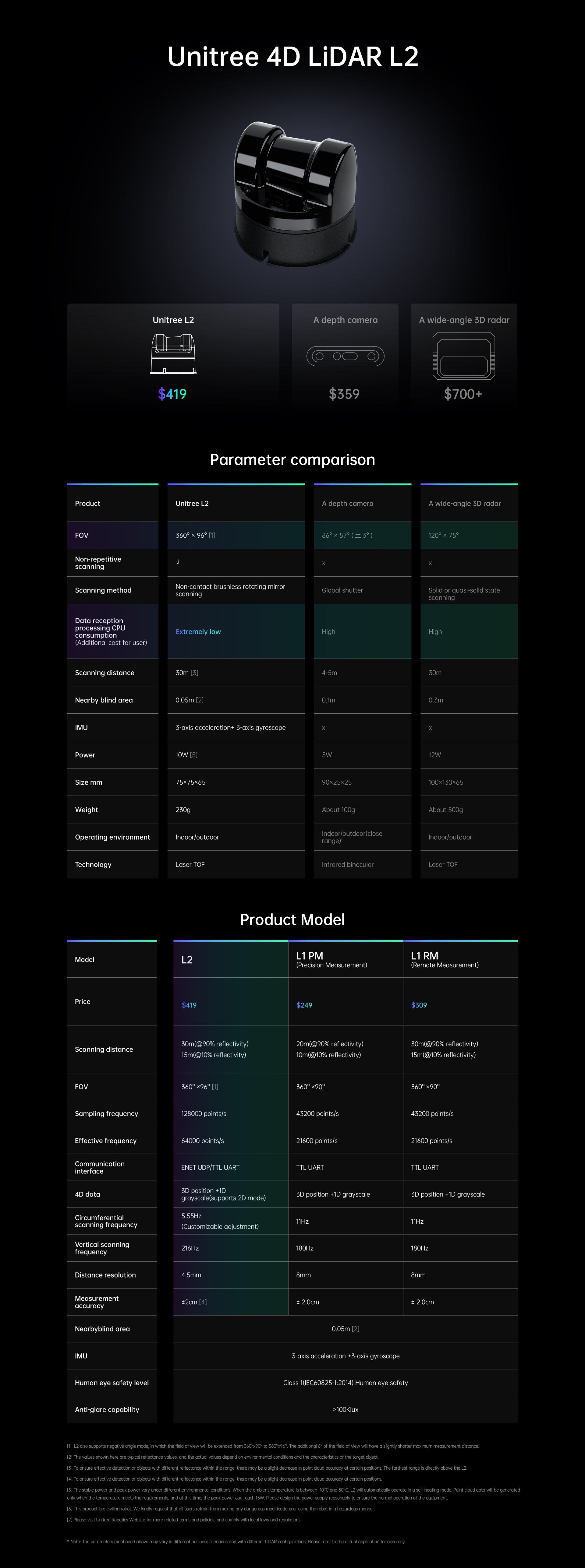Click the Product Model heading

(x=292, y=919)
